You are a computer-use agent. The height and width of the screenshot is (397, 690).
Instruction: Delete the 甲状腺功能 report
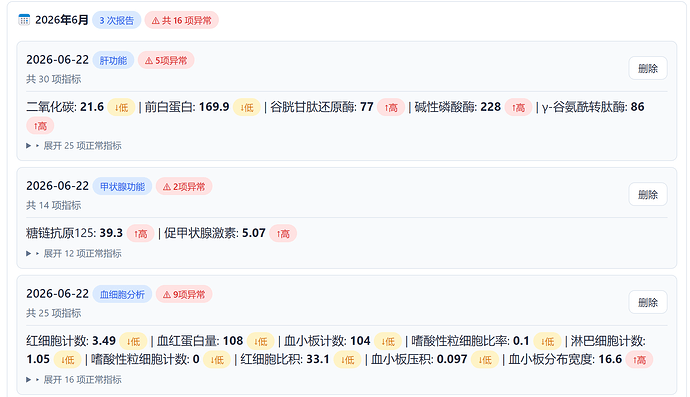(648, 195)
